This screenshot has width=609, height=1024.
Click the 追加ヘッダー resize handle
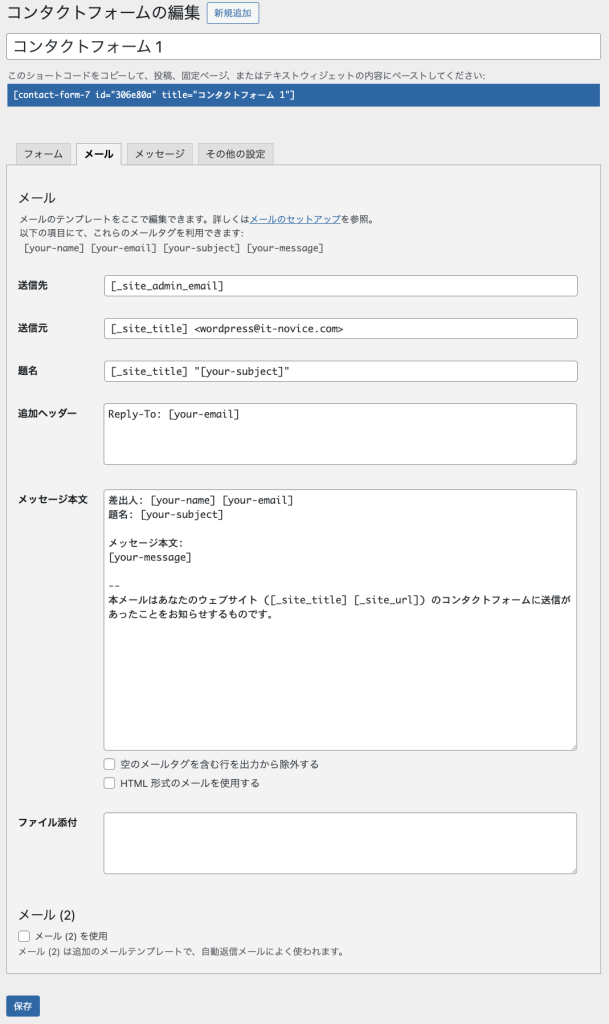pos(573,460)
